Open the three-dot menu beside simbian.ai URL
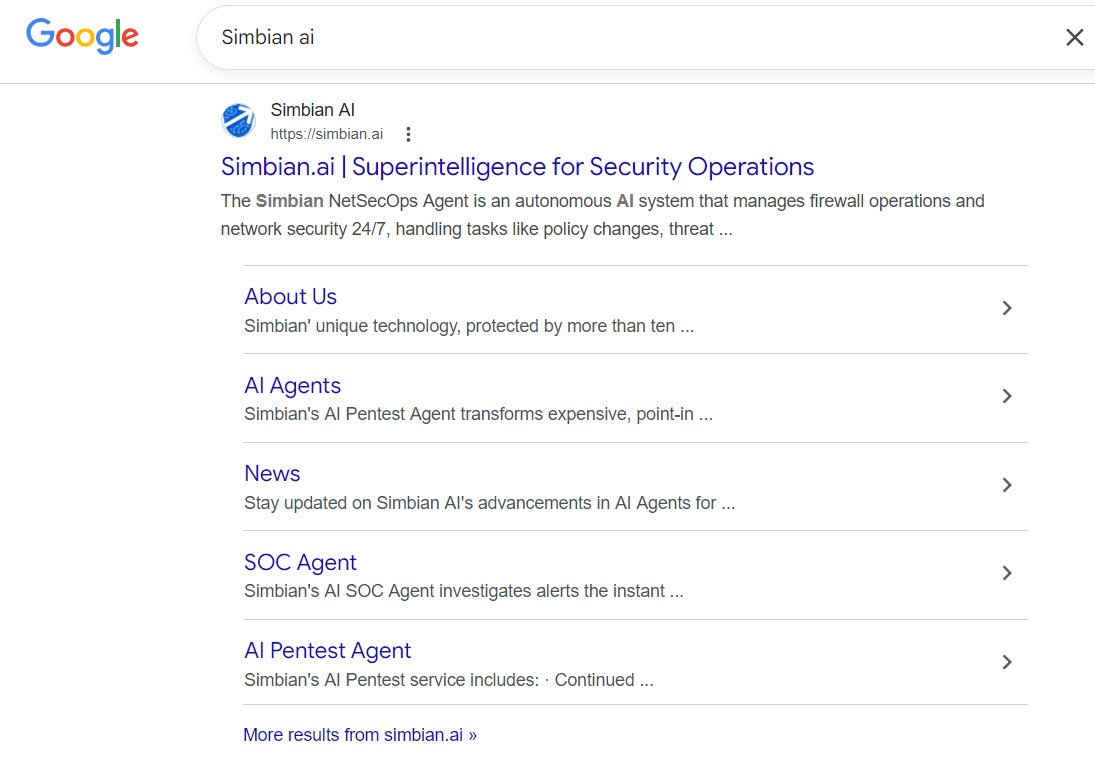This screenshot has height=774, width=1095. click(408, 134)
